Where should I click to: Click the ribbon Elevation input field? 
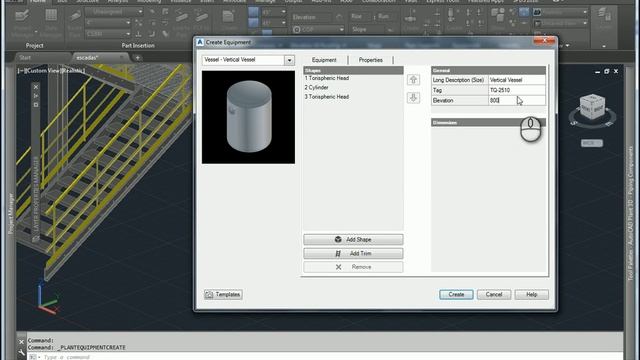click(x=312, y=17)
